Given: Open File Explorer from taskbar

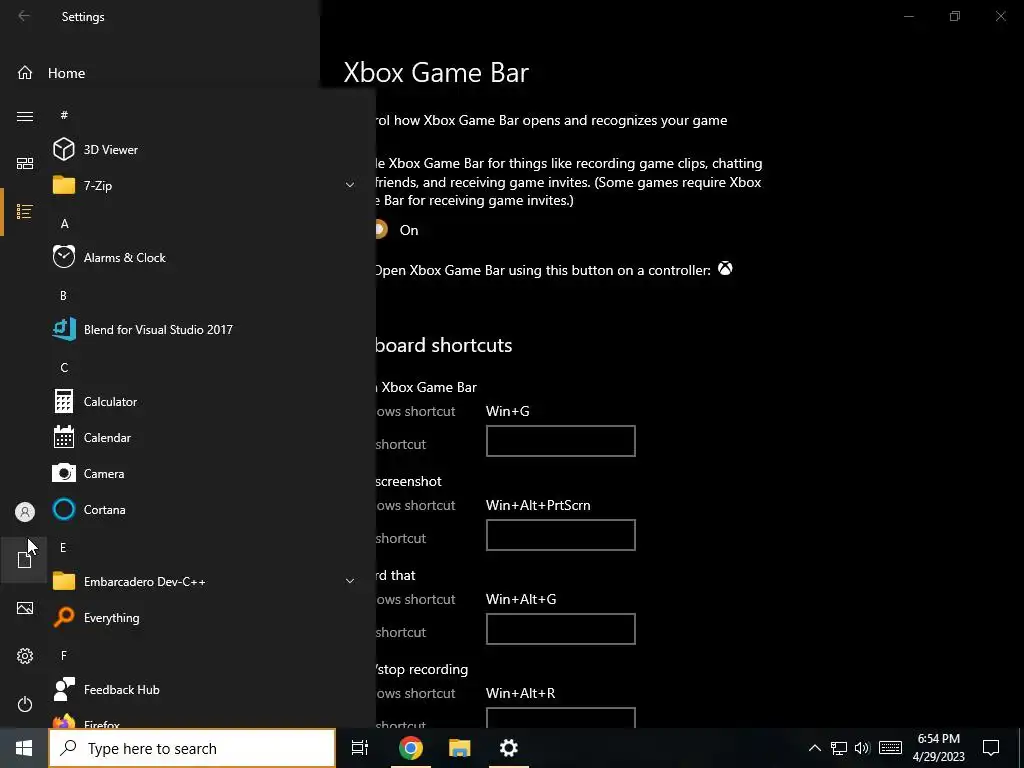Looking at the screenshot, I should [x=460, y=748].
